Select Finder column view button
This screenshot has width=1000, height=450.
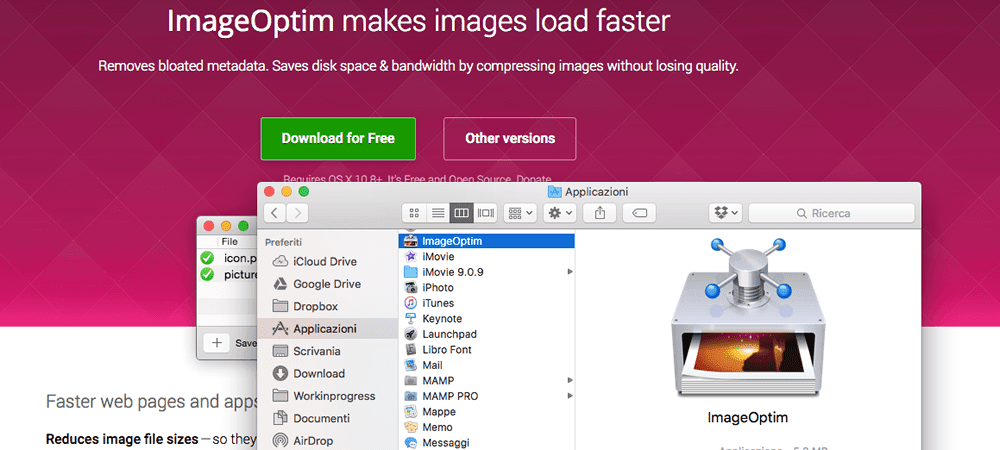coord(462,213)
